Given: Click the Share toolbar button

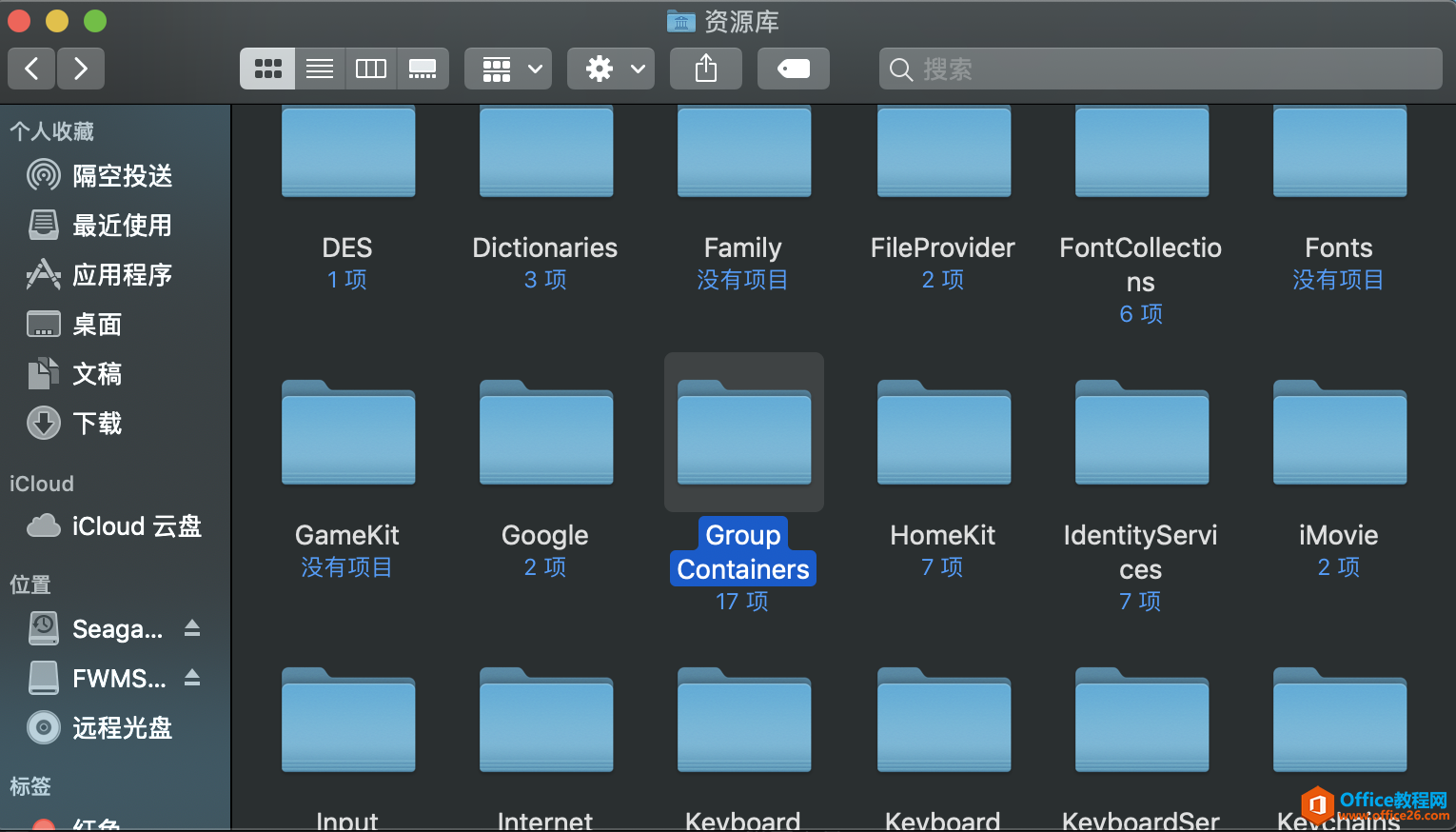Looking at the screenshot, I should point(706,69).
